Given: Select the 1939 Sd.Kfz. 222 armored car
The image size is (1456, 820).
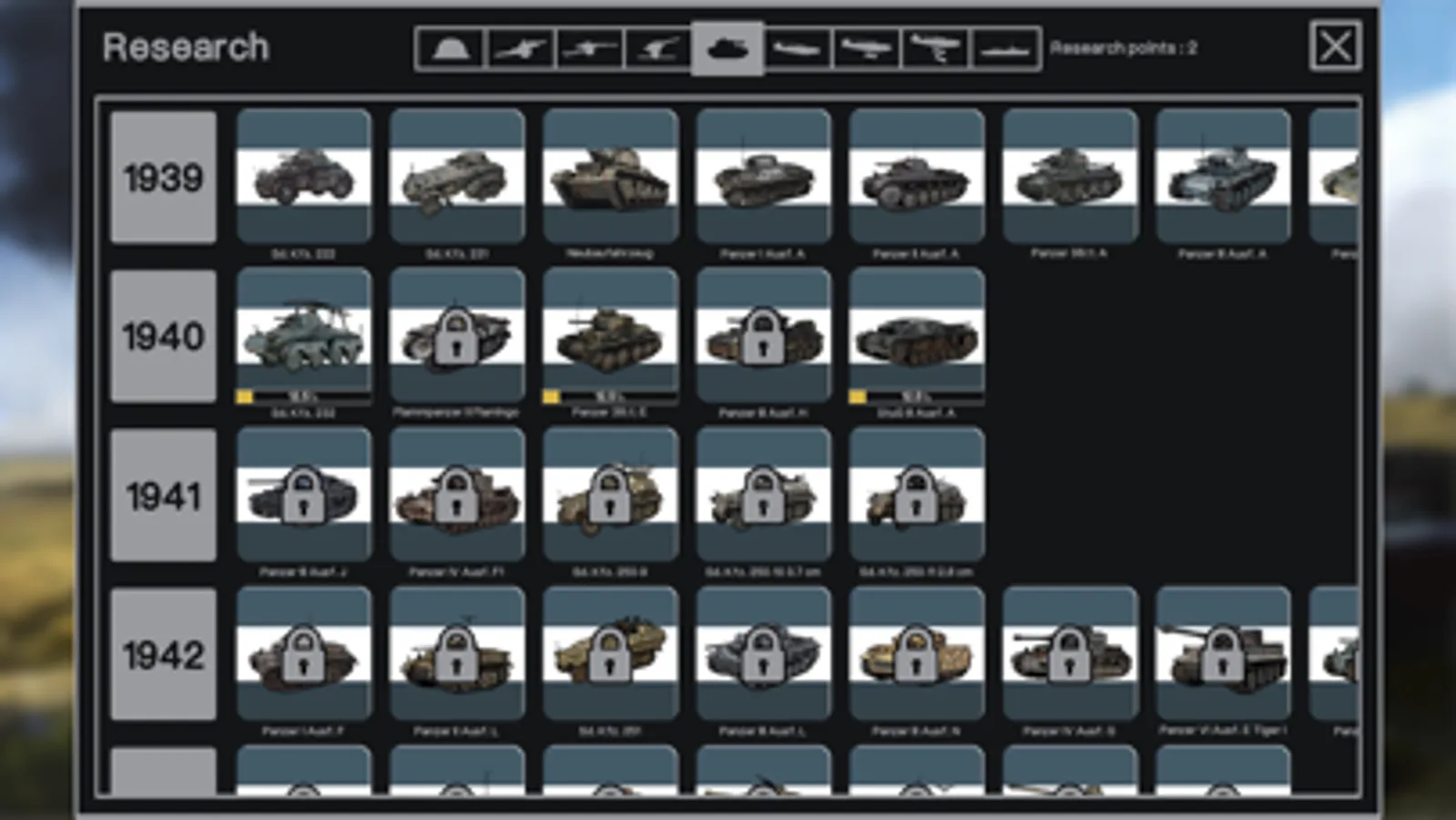Looking at the screenshot, I should point(304,177).
